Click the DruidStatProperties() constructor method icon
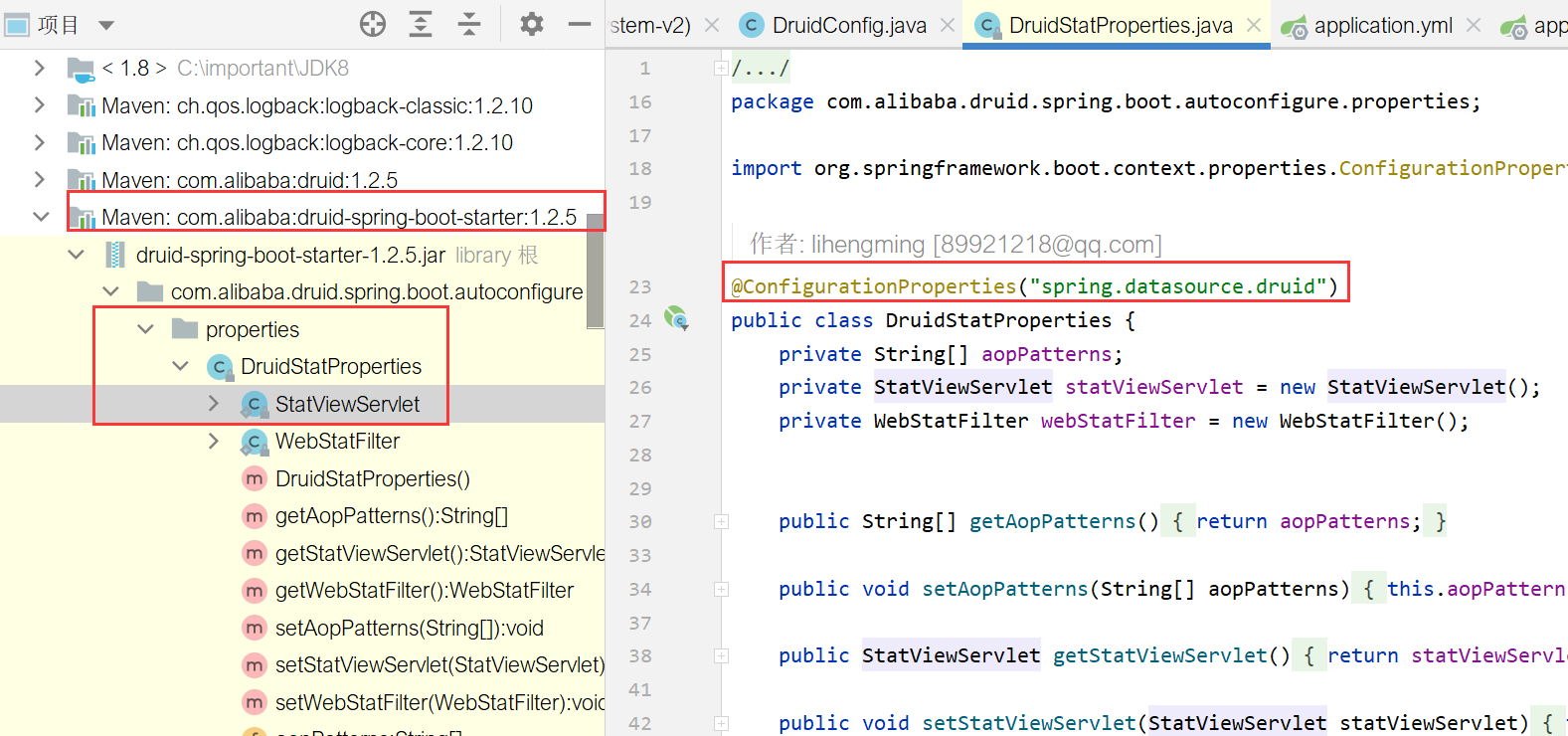Screen dimensions: 1568x736 (255, 478)
